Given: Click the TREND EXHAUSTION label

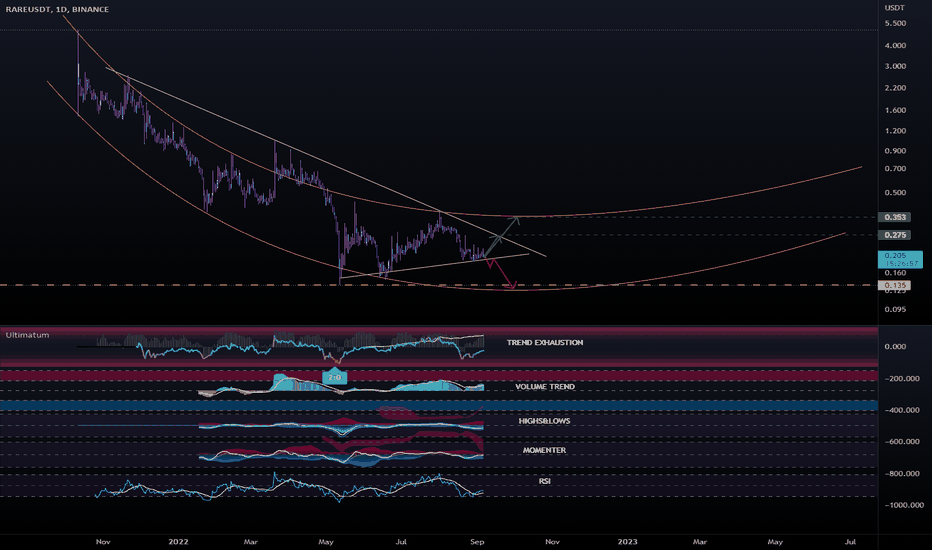Looking at the screenshot, I should 544,342.
